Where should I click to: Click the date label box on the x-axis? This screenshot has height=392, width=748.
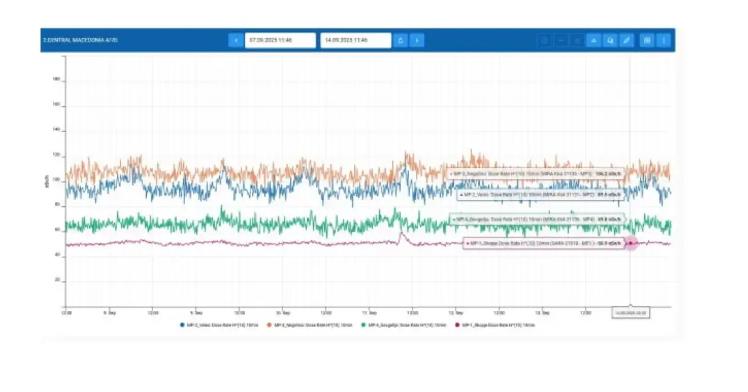tap(631, 313)
